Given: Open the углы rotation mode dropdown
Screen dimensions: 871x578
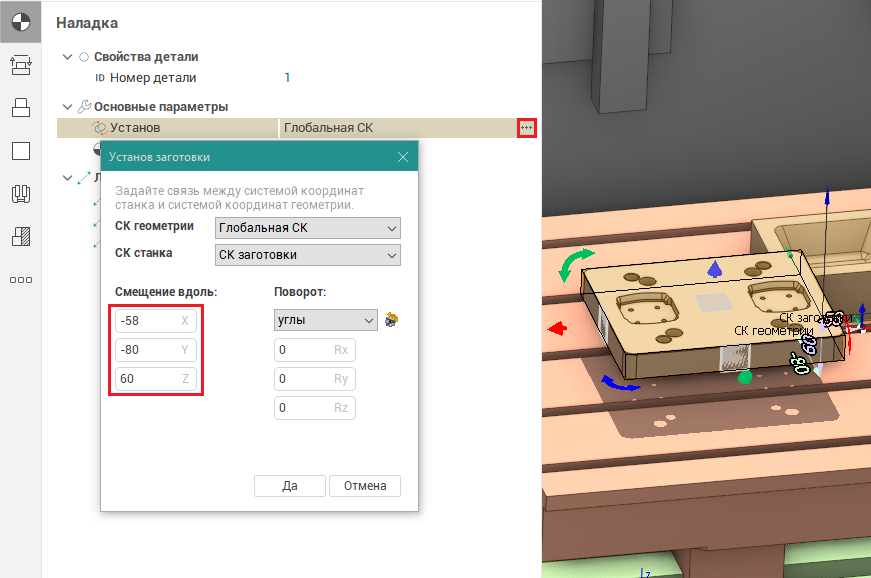Looking at the screenshot, I should (326, 320).
